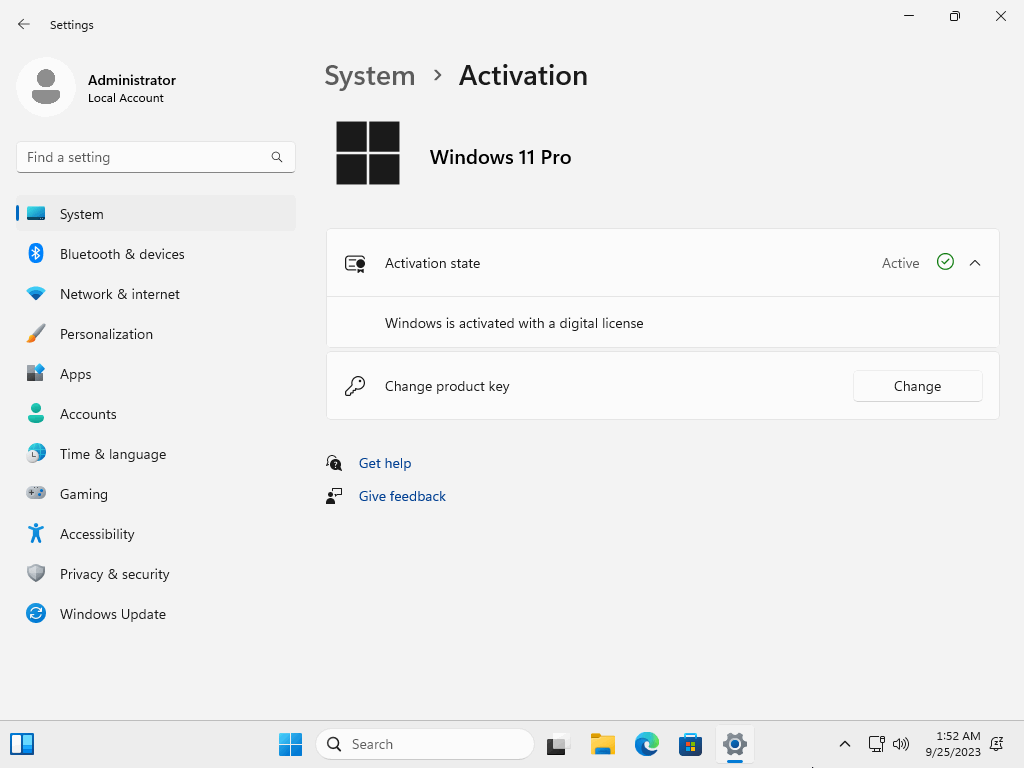Click the Privacy & security shield icon
1024x768 pixels.
point(36,573)
